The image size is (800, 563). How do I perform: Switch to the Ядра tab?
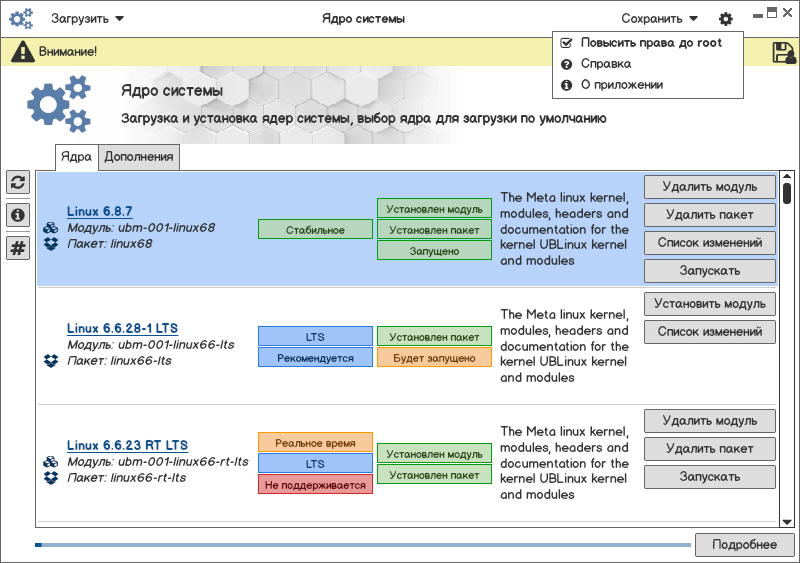click(x=77, y=157)
